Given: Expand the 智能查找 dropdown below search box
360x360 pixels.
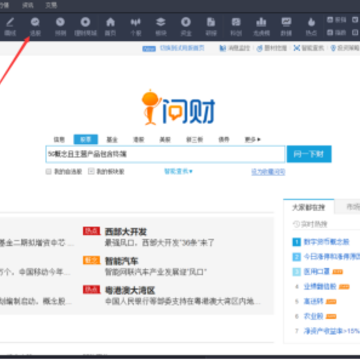Looking at the screenshot, I should pos(178,171).
